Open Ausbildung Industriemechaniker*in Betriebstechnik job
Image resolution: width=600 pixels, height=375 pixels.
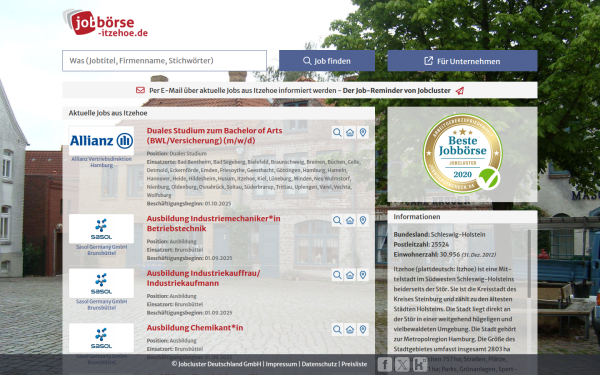(214, 223)
